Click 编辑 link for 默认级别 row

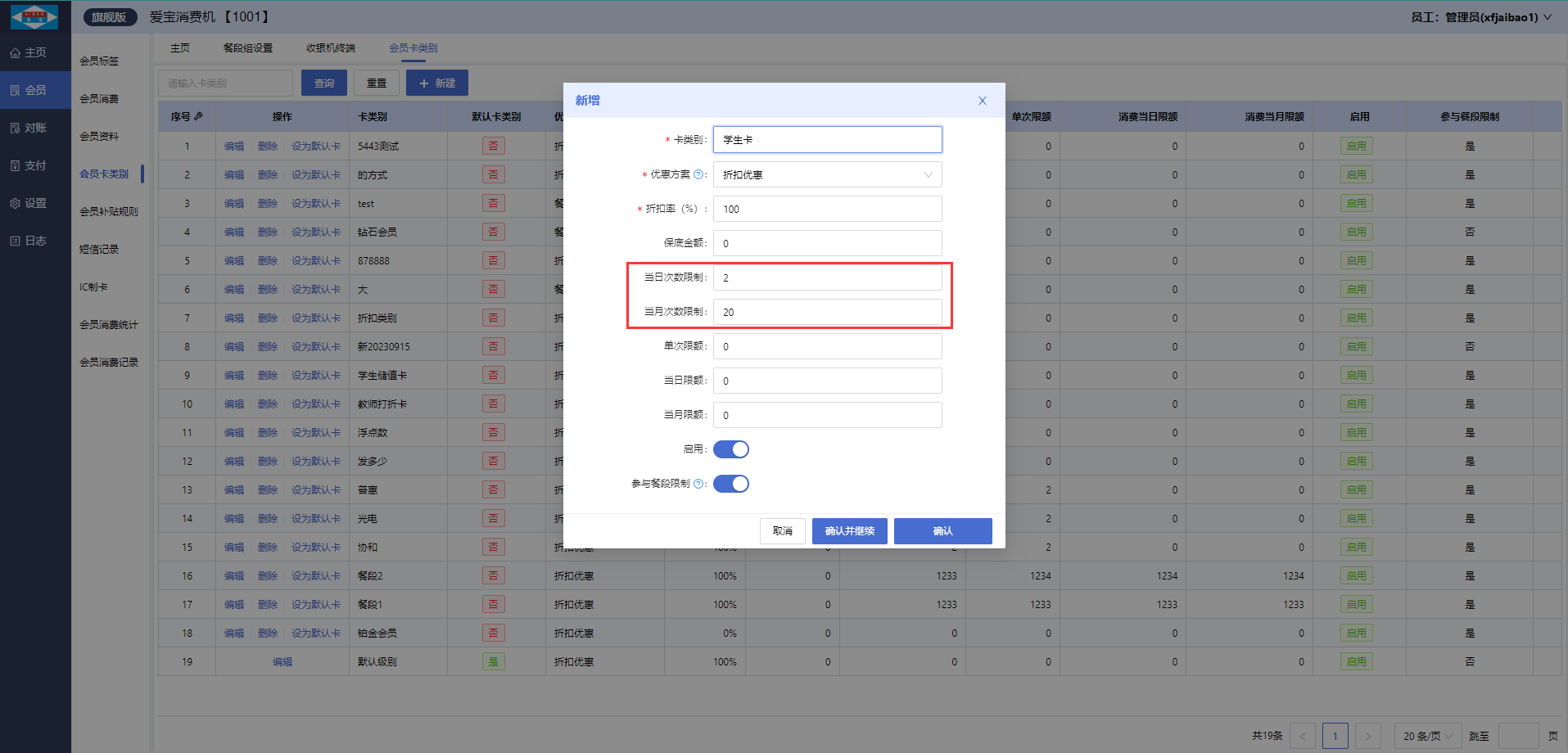pos(282,662)
